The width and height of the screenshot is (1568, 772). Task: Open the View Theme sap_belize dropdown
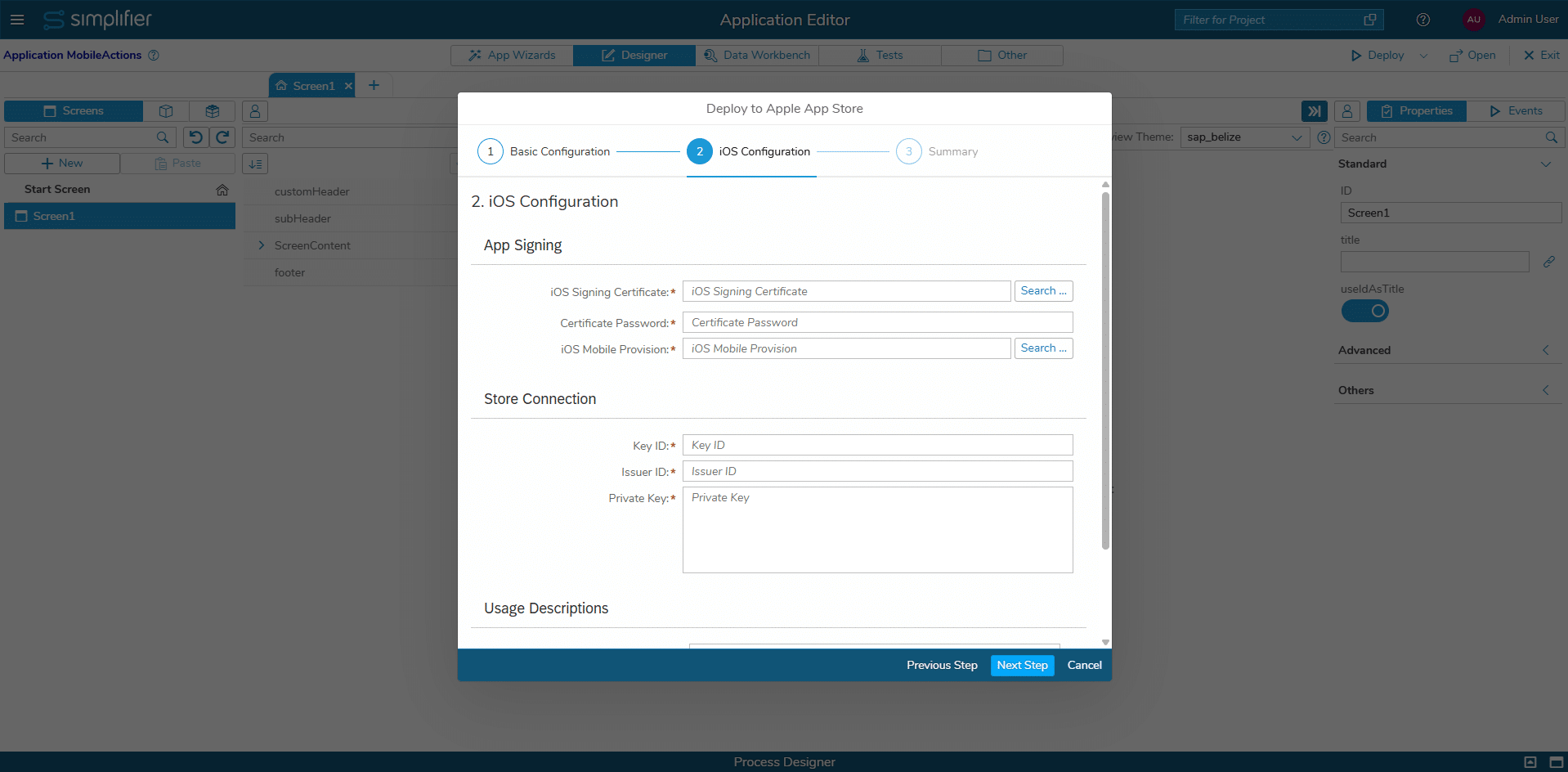(x=1245, y=137)
